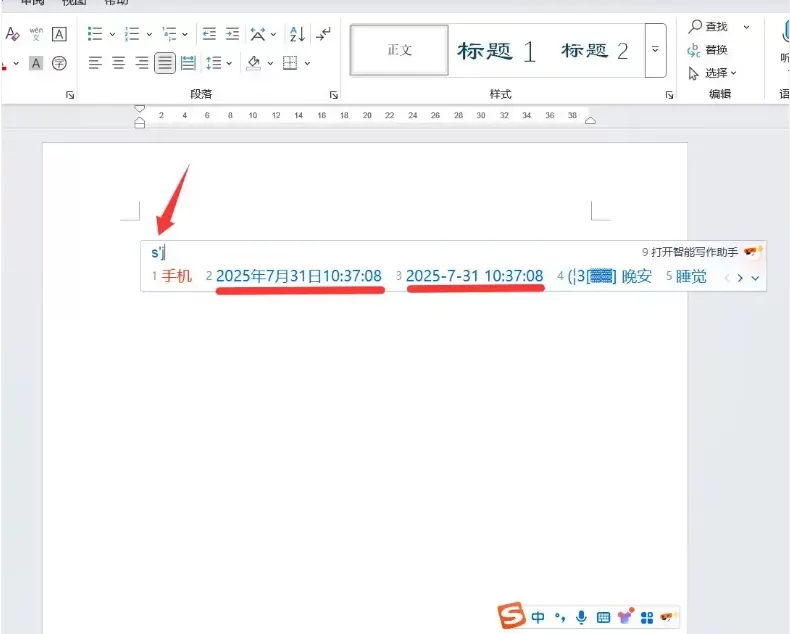Open the paragraph settings dialog launcher
This screenshot has width=790, height=634.
334,95
